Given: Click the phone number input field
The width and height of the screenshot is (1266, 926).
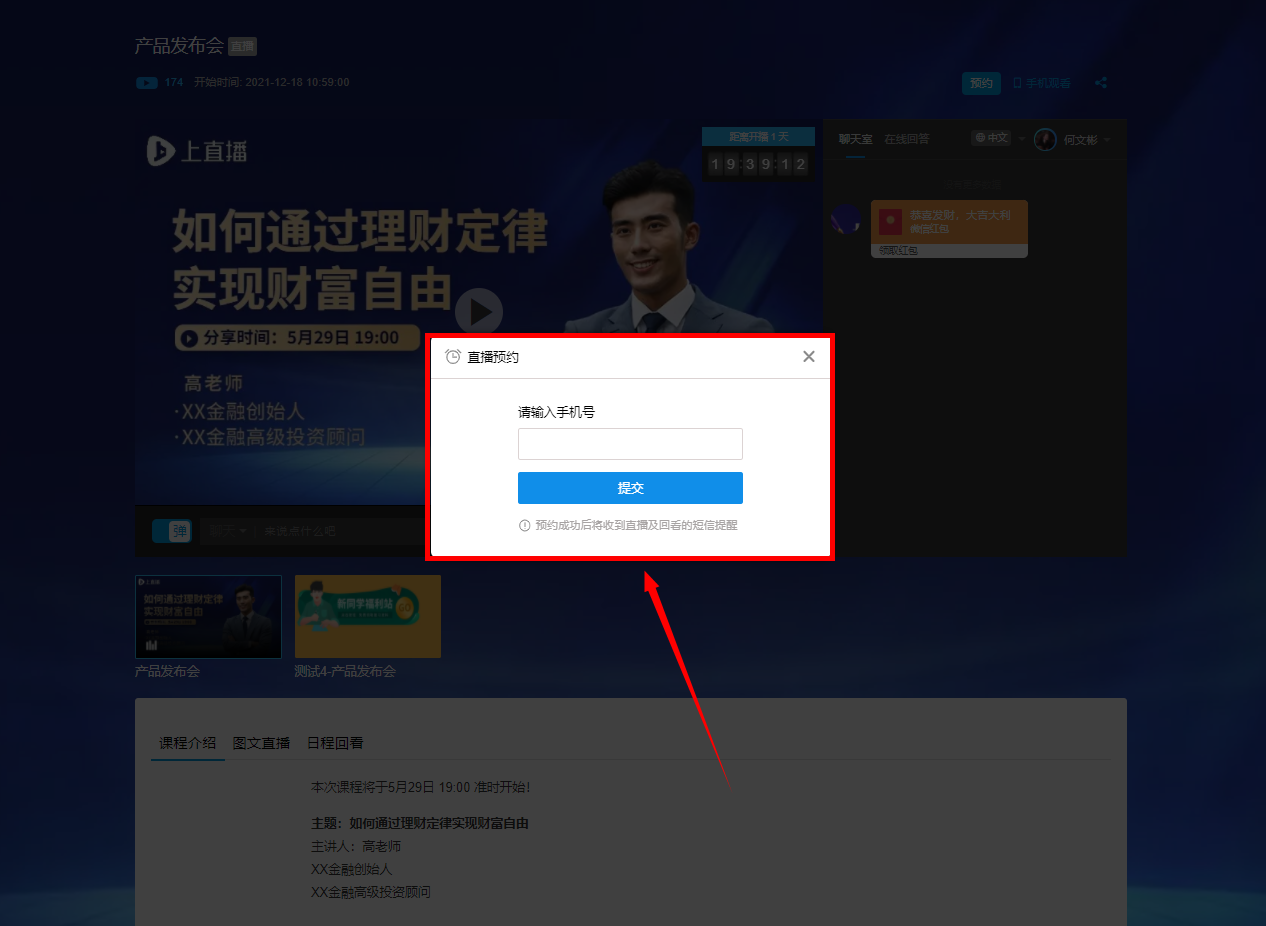Looking at the screenshot, I should (x=630, y=444).
